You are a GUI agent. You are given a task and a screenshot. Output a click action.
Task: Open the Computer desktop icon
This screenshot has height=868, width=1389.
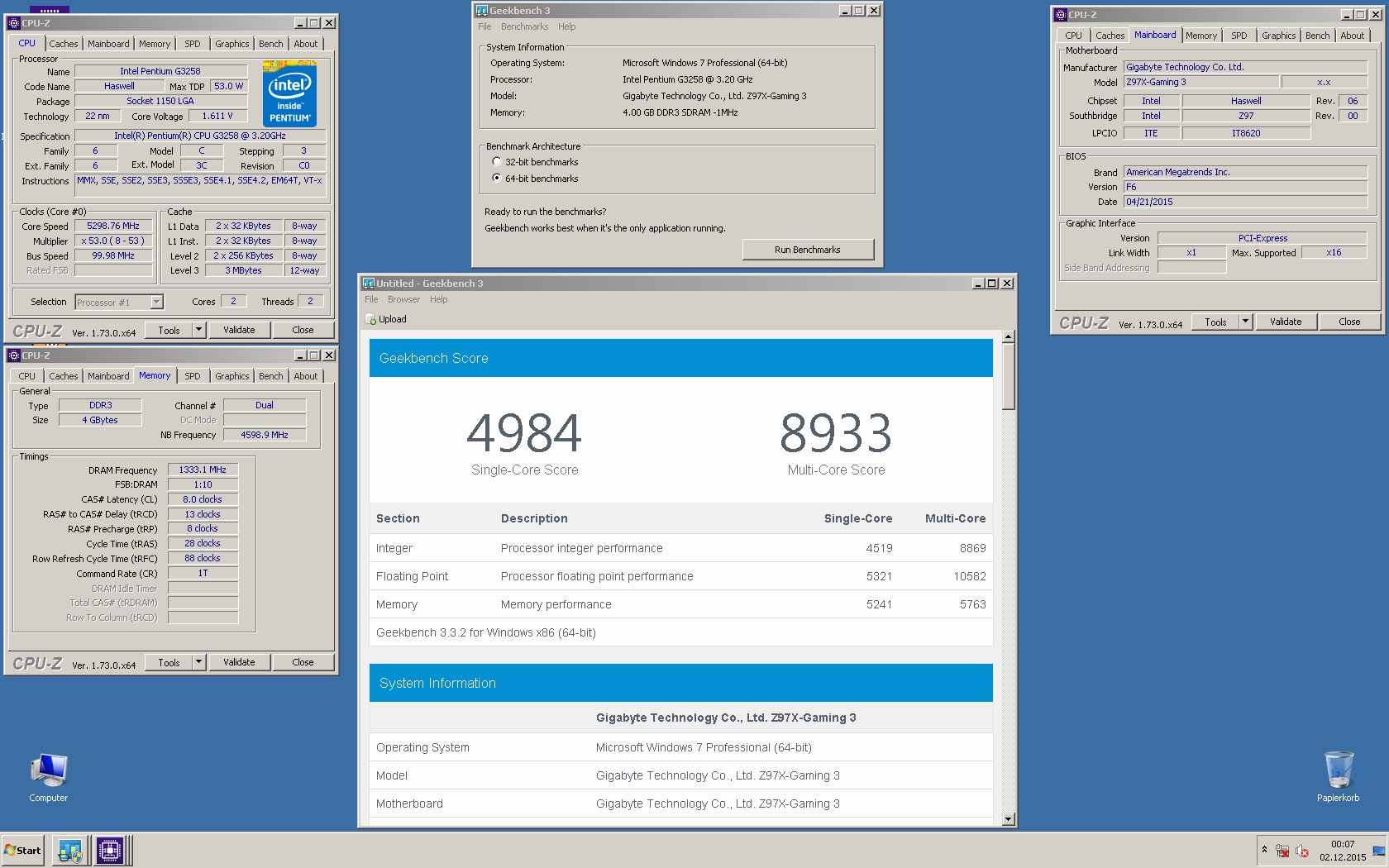click(49, 778)
